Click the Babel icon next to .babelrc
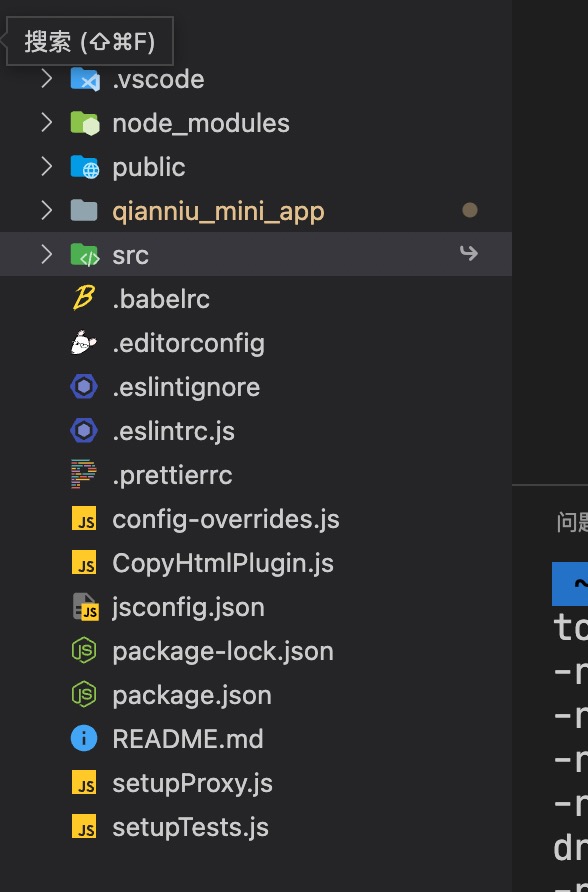This screenshot has height=892, width=588. [84, 298]
